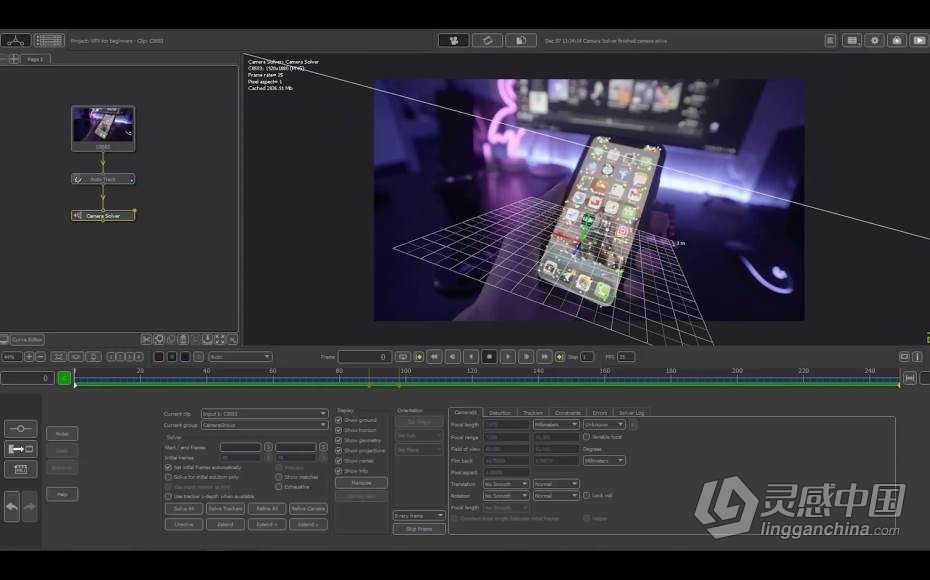Select the Camera Solver node
The height and width of the screenshot is (580, 930).
[103, 215]
